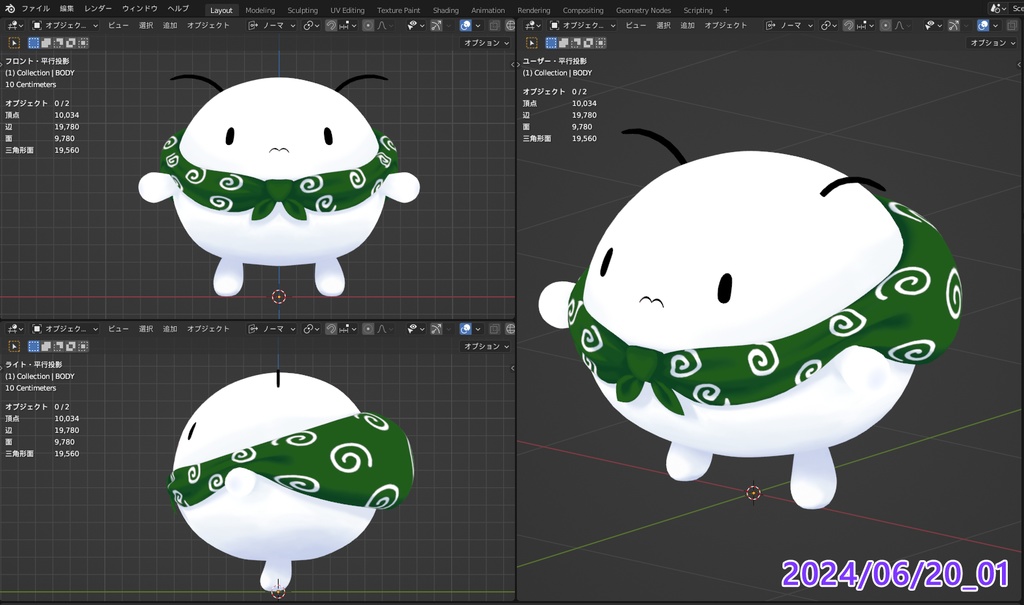The width and height of the screenshot is (1024, 605).
Task: Toggle proportional editing in front view
Action: (x=368, y=25)
